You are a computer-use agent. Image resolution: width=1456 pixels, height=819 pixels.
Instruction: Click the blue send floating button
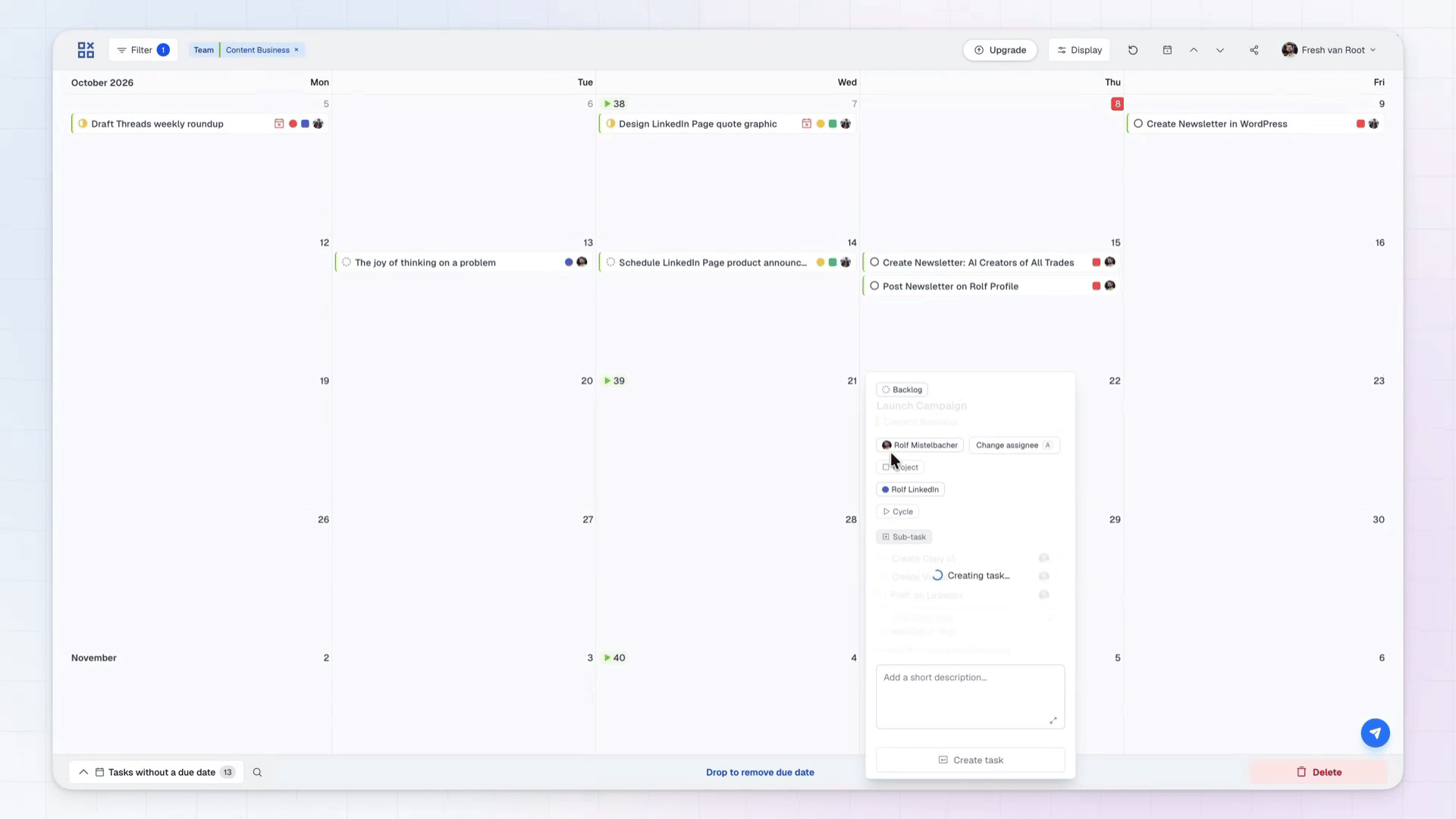click(x=1375, y=733)
